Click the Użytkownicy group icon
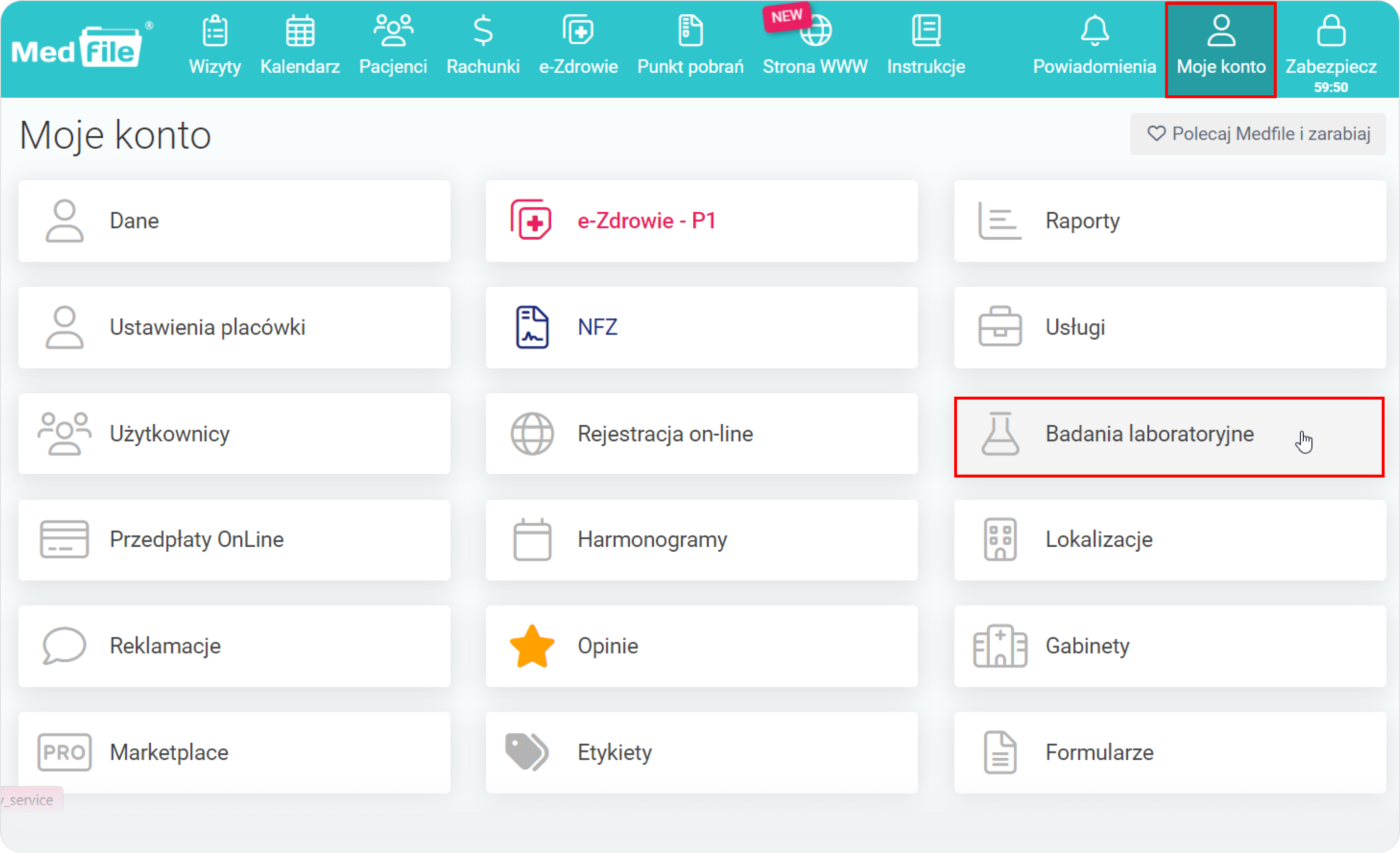The image size is (1400, 853). click(x=64, y=433)
